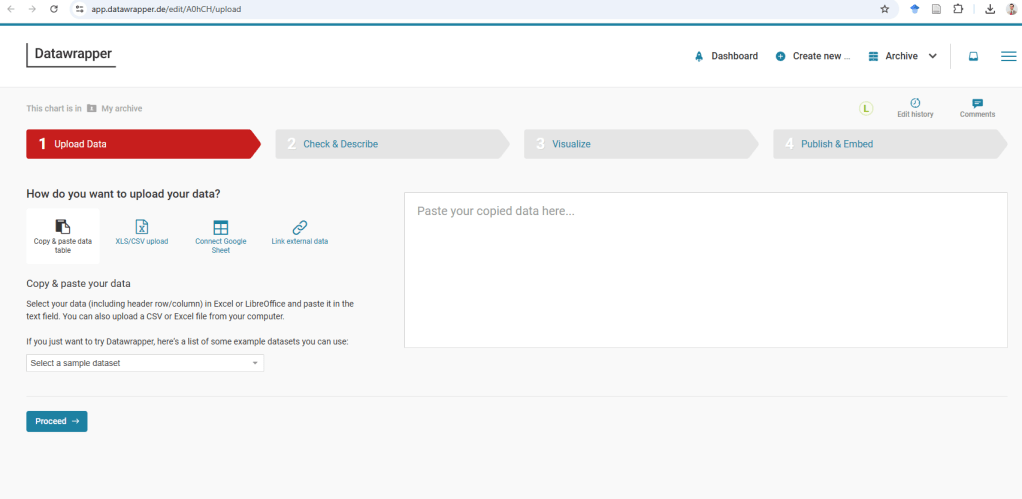The height and width of the screenshot is (499, 1022).
Task: Open the Comments panel
Action: point(977,108)
